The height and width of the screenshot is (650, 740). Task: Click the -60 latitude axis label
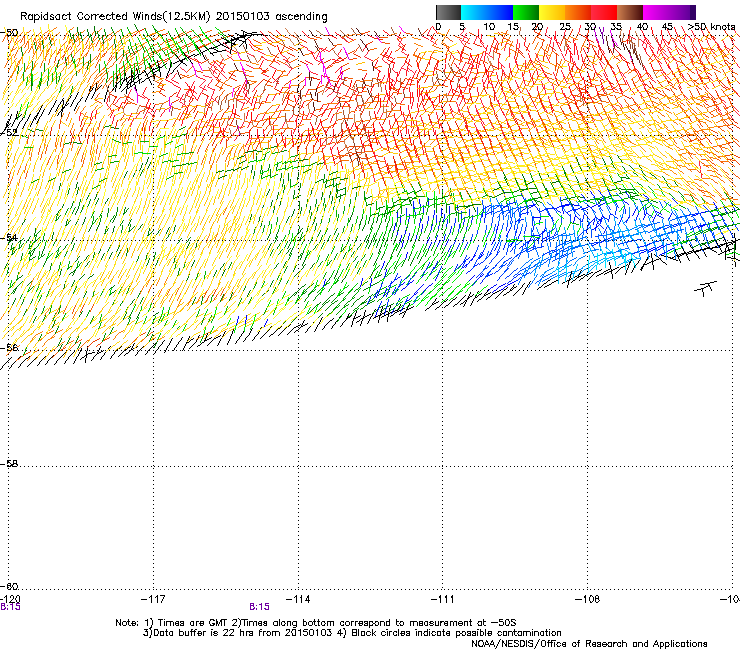click(10, 586)
